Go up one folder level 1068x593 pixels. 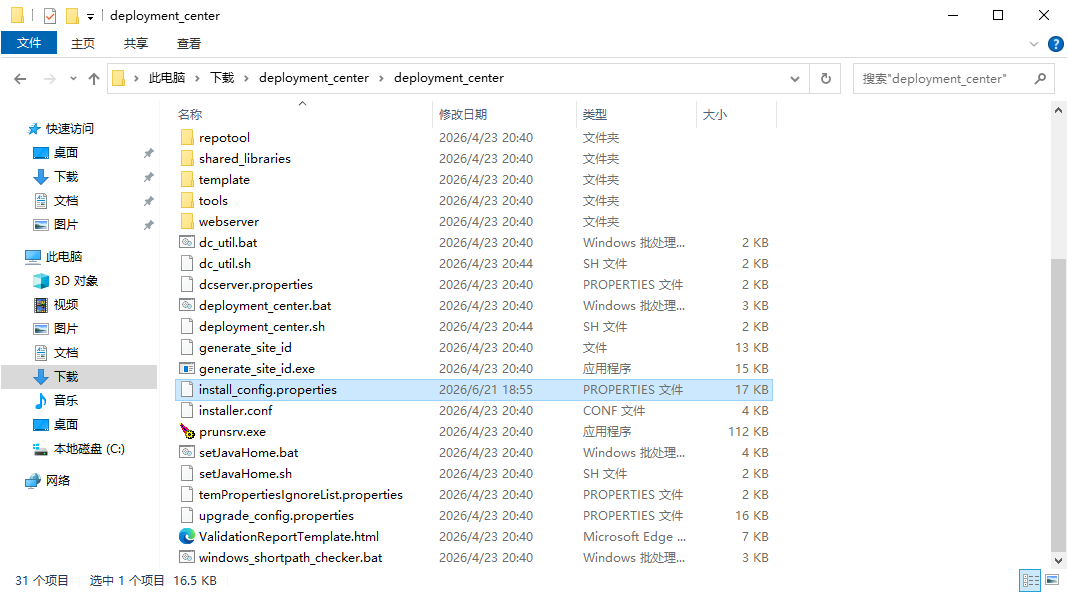94,79
